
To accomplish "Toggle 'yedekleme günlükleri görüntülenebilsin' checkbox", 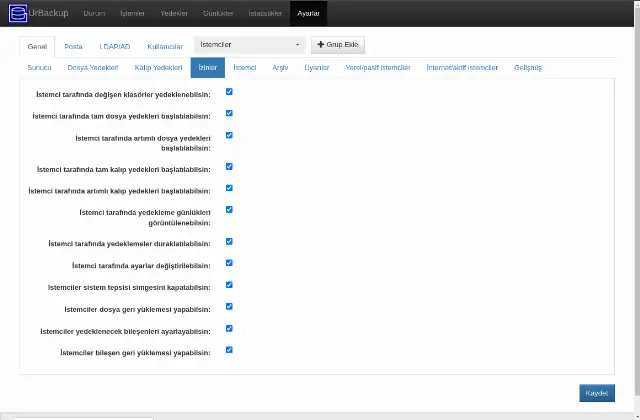I will point(229,210).
